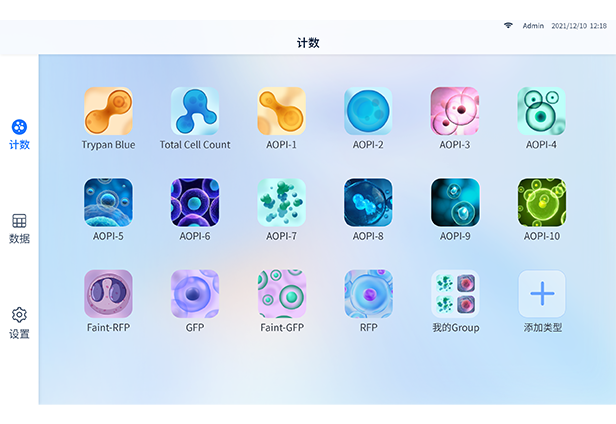Select the AOPI-6 assay type
The width and height of the screenshot is (616, 424).
(x=195, y=203)
